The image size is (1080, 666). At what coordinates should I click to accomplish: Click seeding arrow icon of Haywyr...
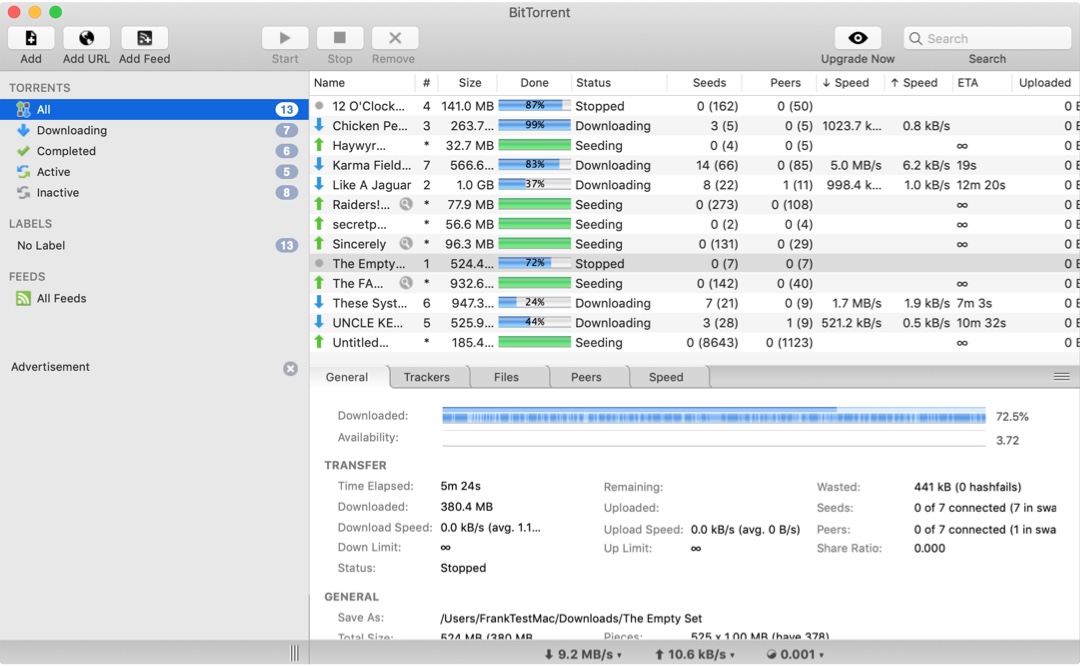[319, 145]
